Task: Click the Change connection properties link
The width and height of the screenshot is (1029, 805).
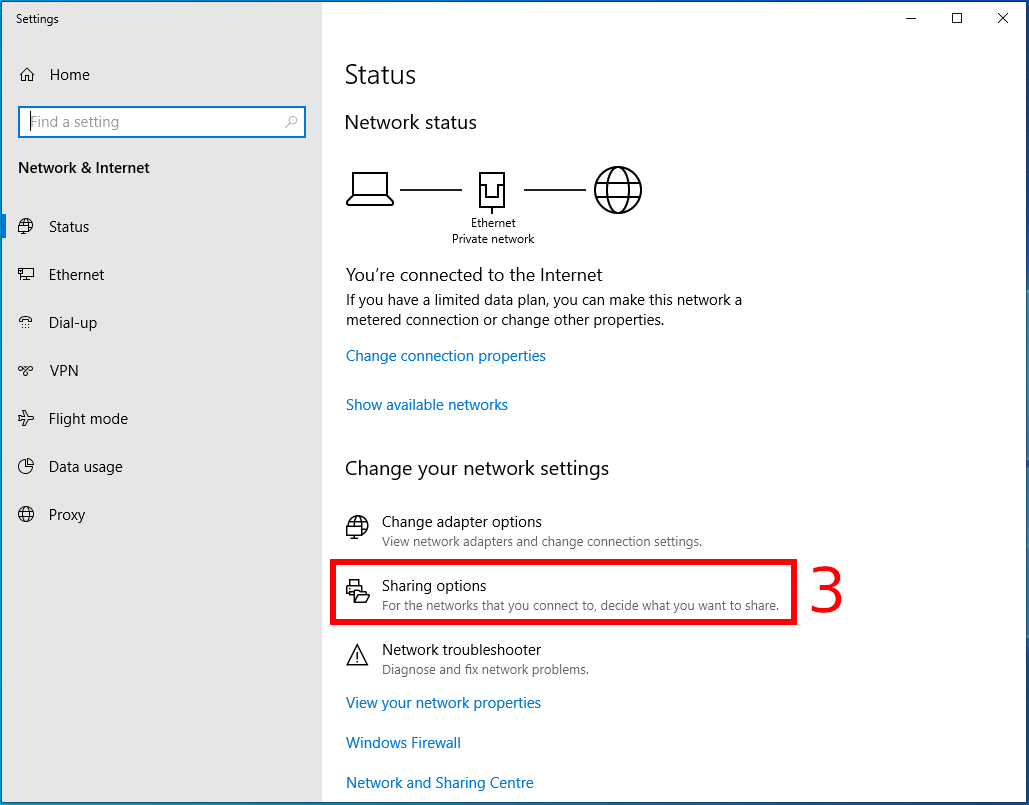Action: pos(445,356)
